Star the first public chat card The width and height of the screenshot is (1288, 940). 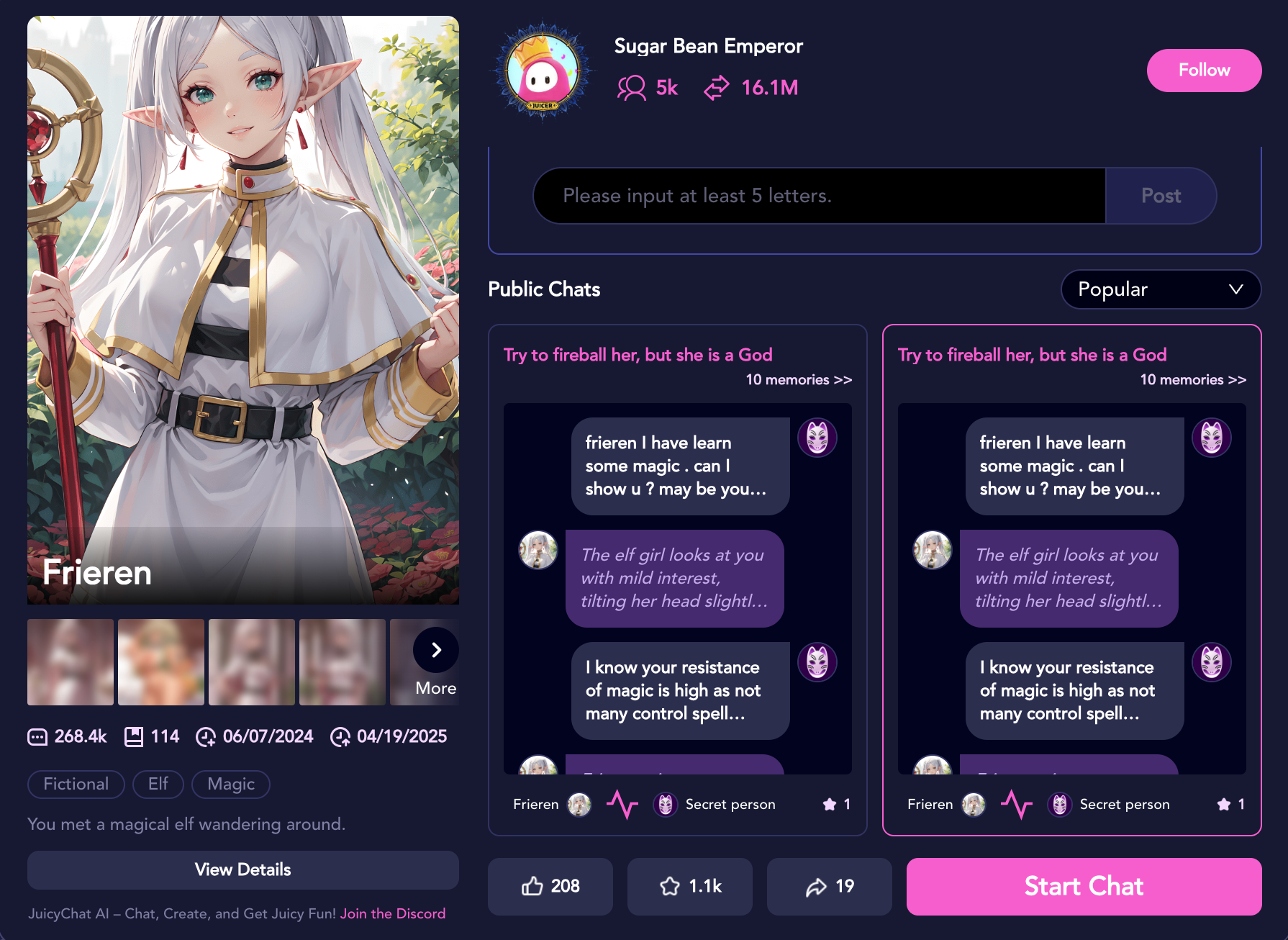click(830, 804)
